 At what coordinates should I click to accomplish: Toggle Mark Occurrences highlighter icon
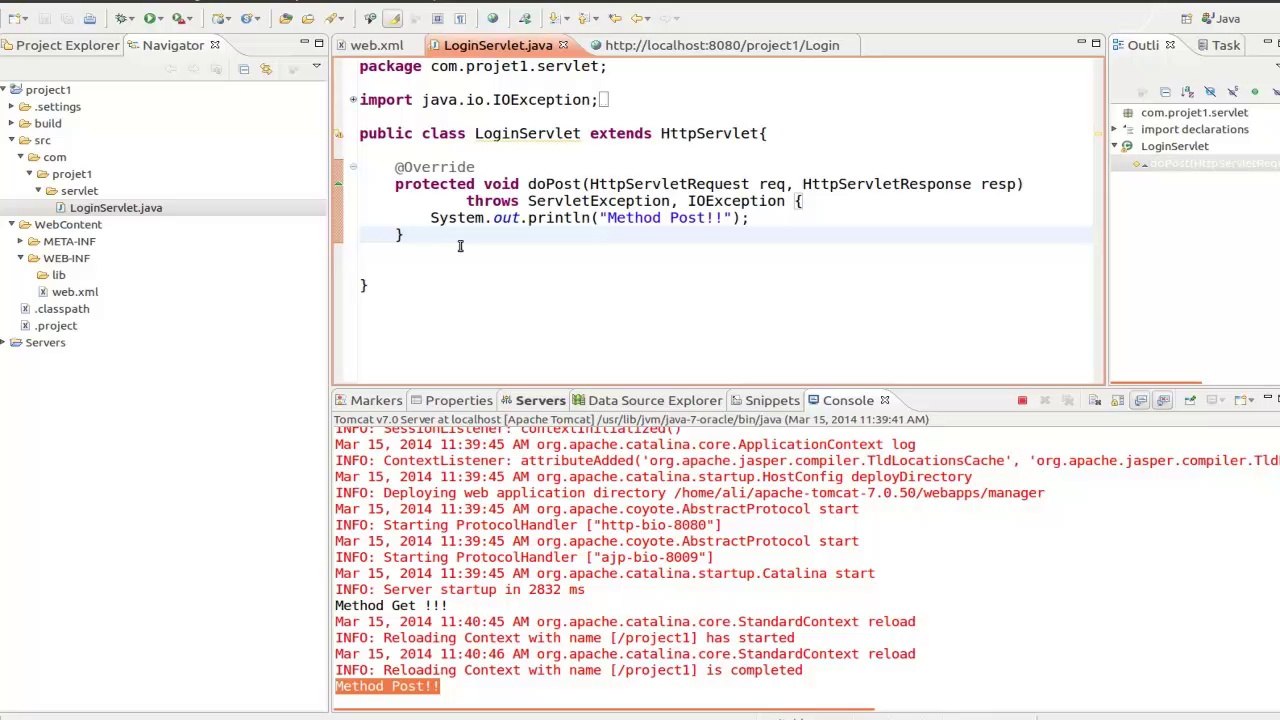click(393, 18)
